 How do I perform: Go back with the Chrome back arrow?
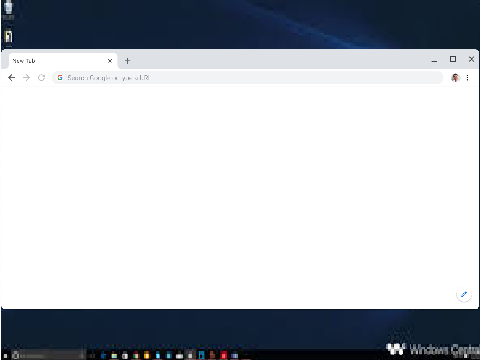coord(12,78)
